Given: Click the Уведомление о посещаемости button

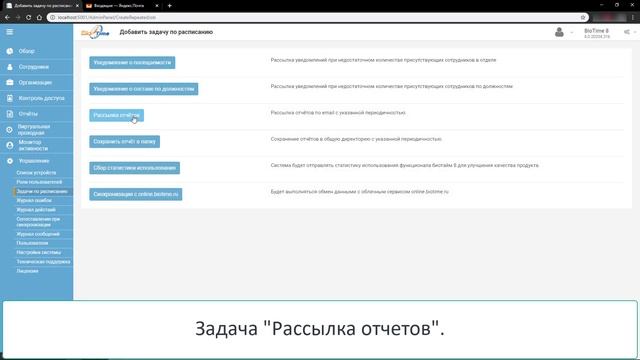Looking at the screenshot, I should [x=132, y=62].
